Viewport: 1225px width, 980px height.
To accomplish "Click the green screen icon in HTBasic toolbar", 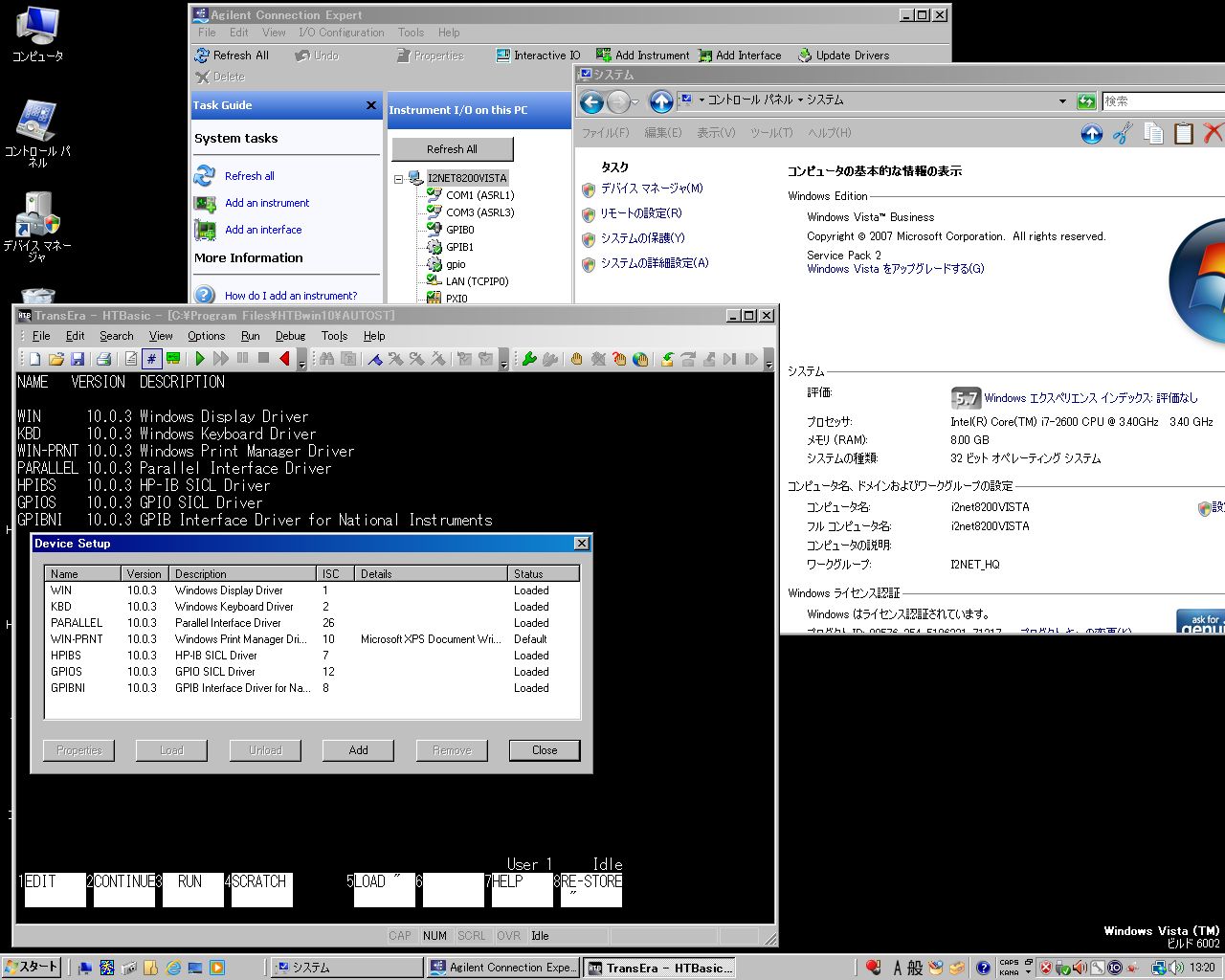I will 173,359.
